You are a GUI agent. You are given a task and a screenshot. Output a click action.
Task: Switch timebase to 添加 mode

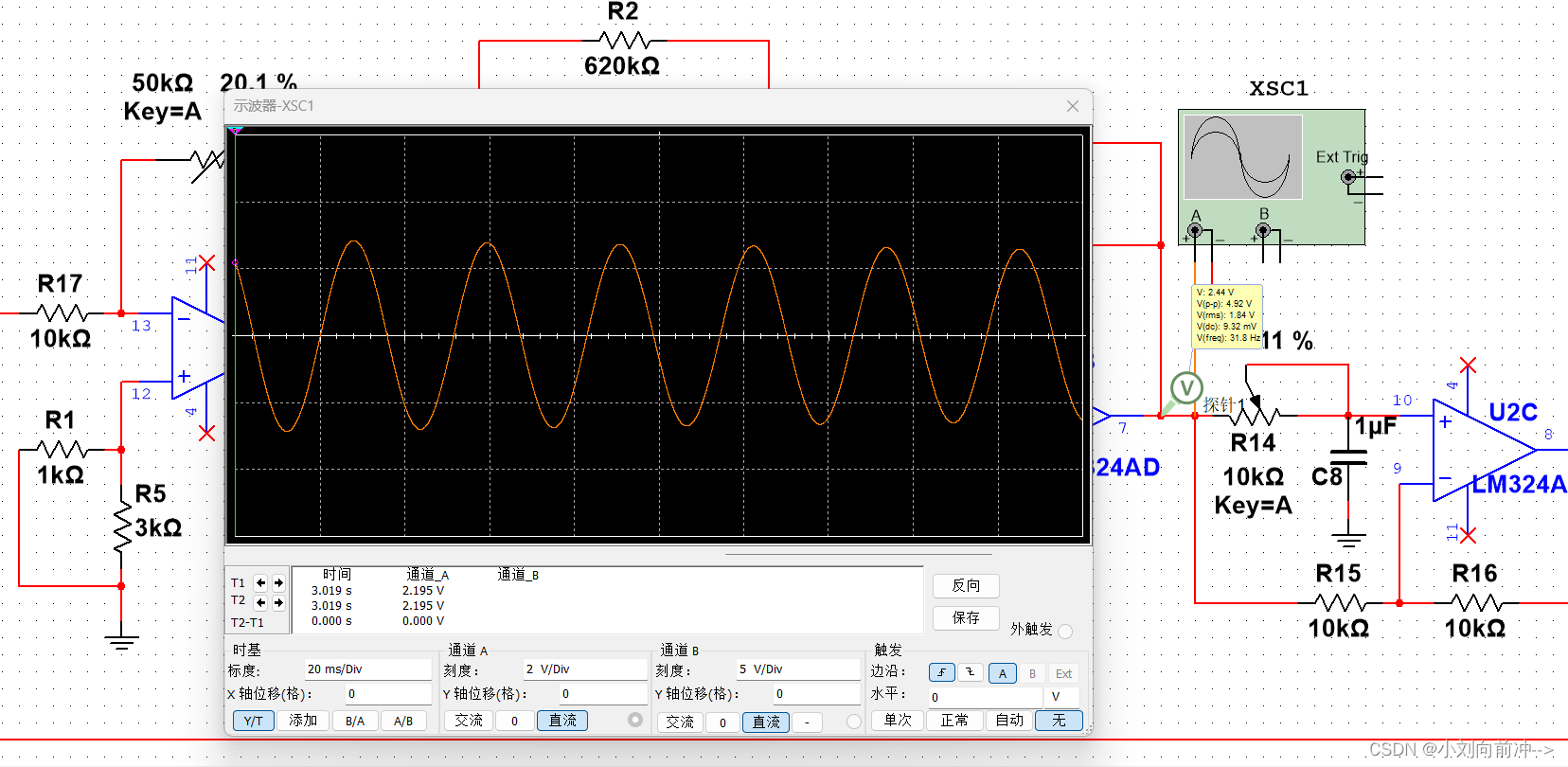(x=303, y=721)
